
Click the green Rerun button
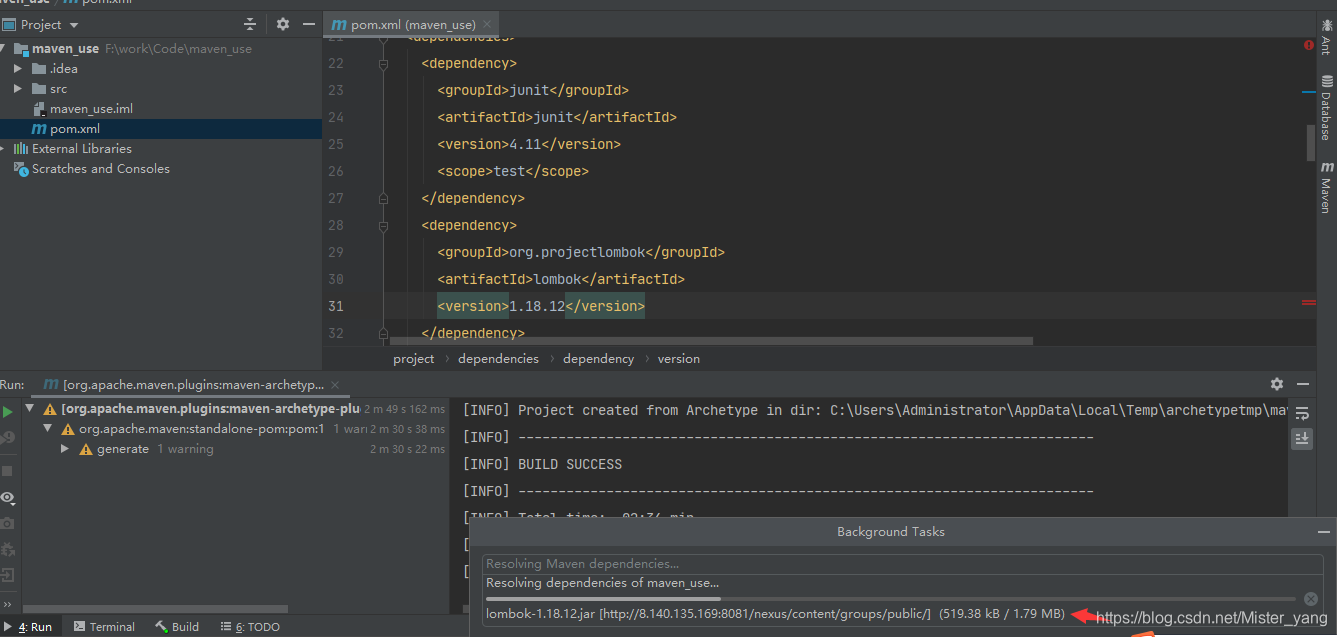coord(7,411)
